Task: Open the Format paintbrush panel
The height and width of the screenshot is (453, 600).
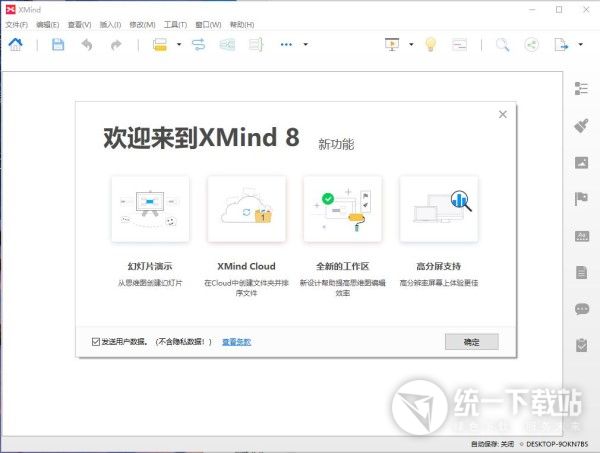Action: click(x=581, y=126)
